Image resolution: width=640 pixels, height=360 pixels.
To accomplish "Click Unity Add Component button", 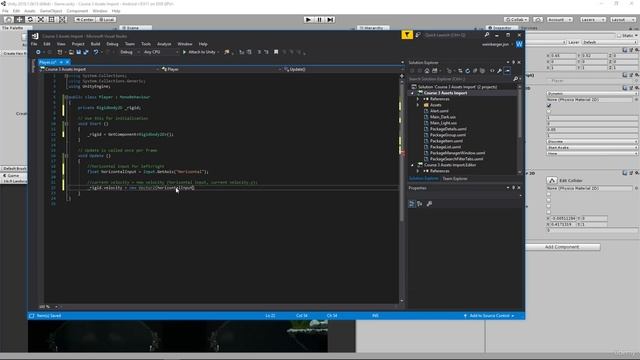I will 562,247.
